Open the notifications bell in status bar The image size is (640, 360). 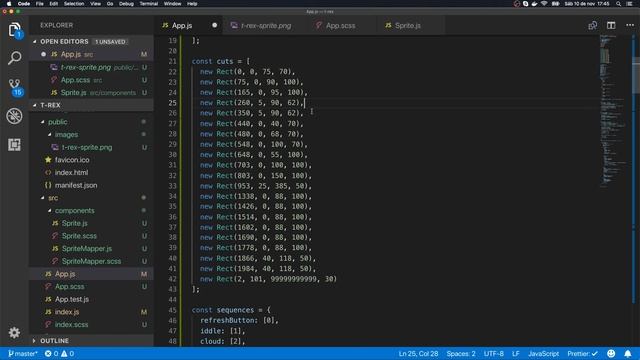(628, 353)
